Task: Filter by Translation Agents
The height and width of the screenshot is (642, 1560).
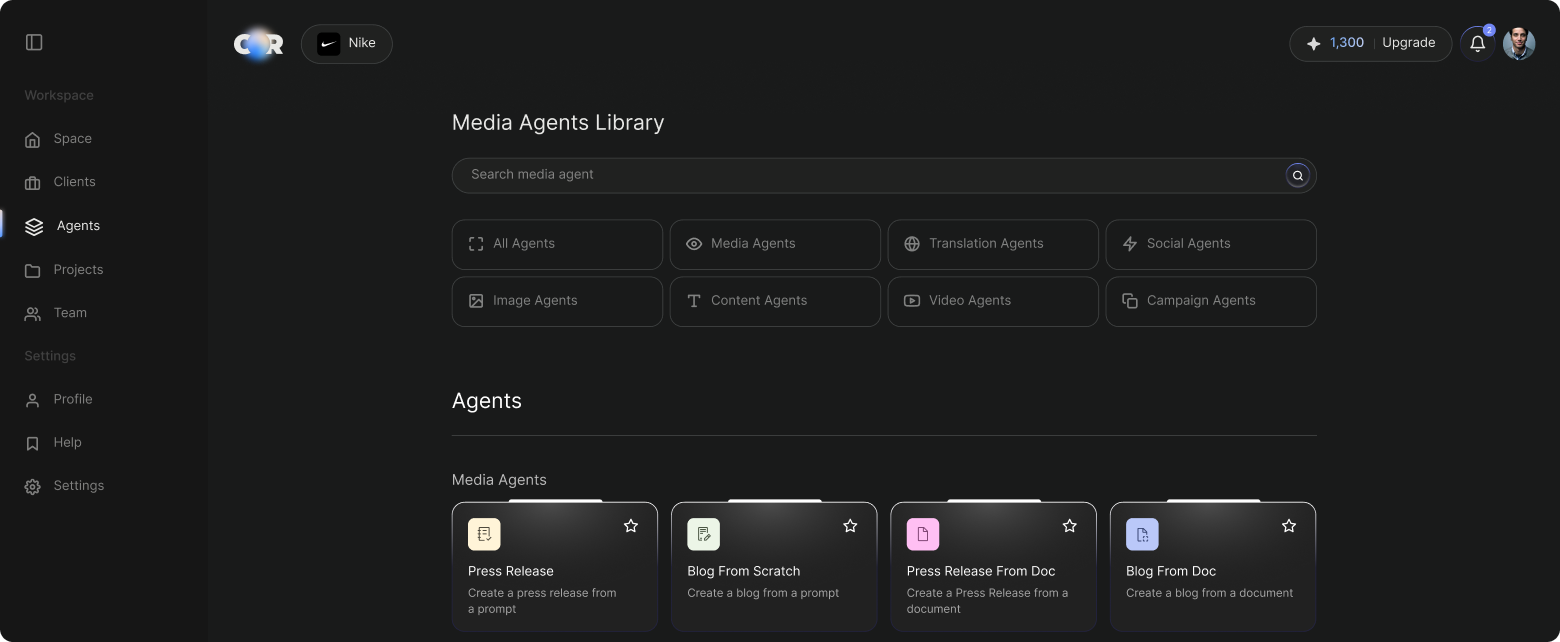Action: pyautogui.click(x=992, y=244)
